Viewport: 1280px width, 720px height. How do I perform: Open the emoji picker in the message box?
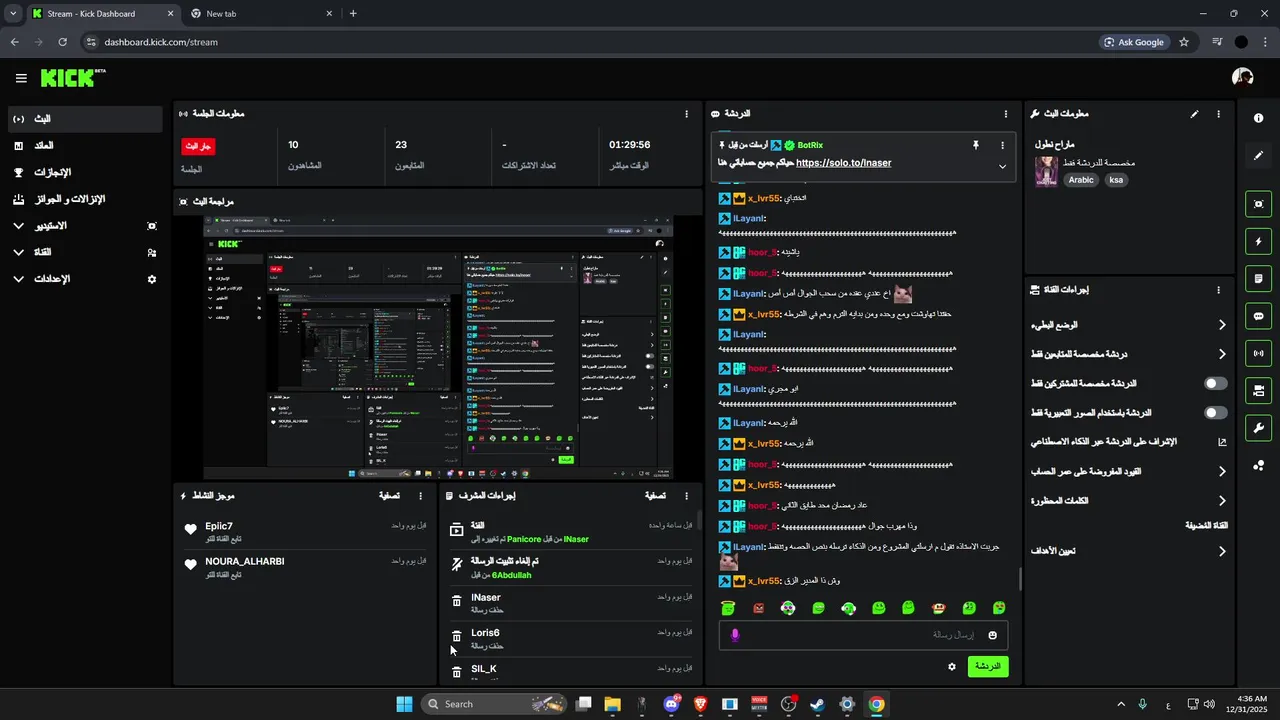tap(993, 635)
